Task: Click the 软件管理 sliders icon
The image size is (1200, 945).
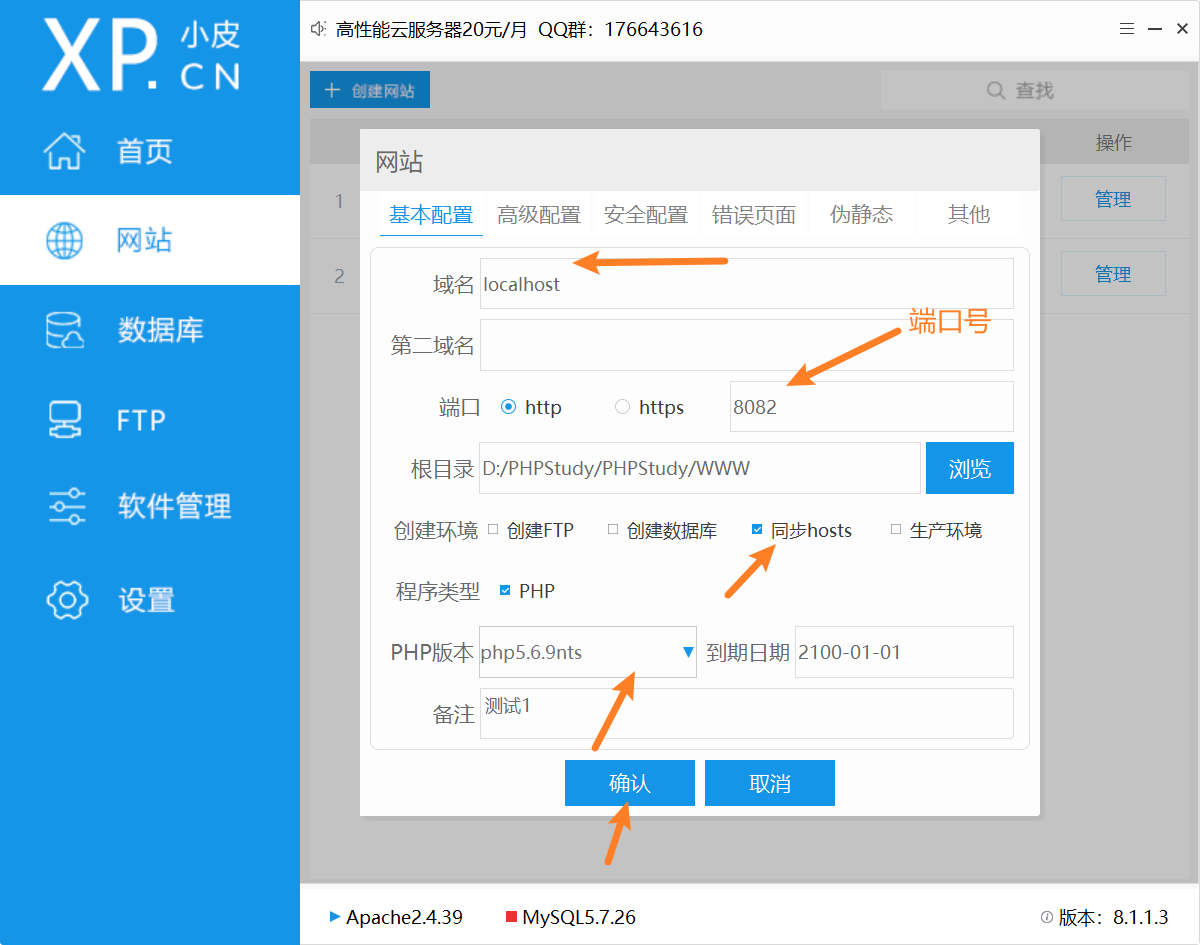Action: click(66, 507)
